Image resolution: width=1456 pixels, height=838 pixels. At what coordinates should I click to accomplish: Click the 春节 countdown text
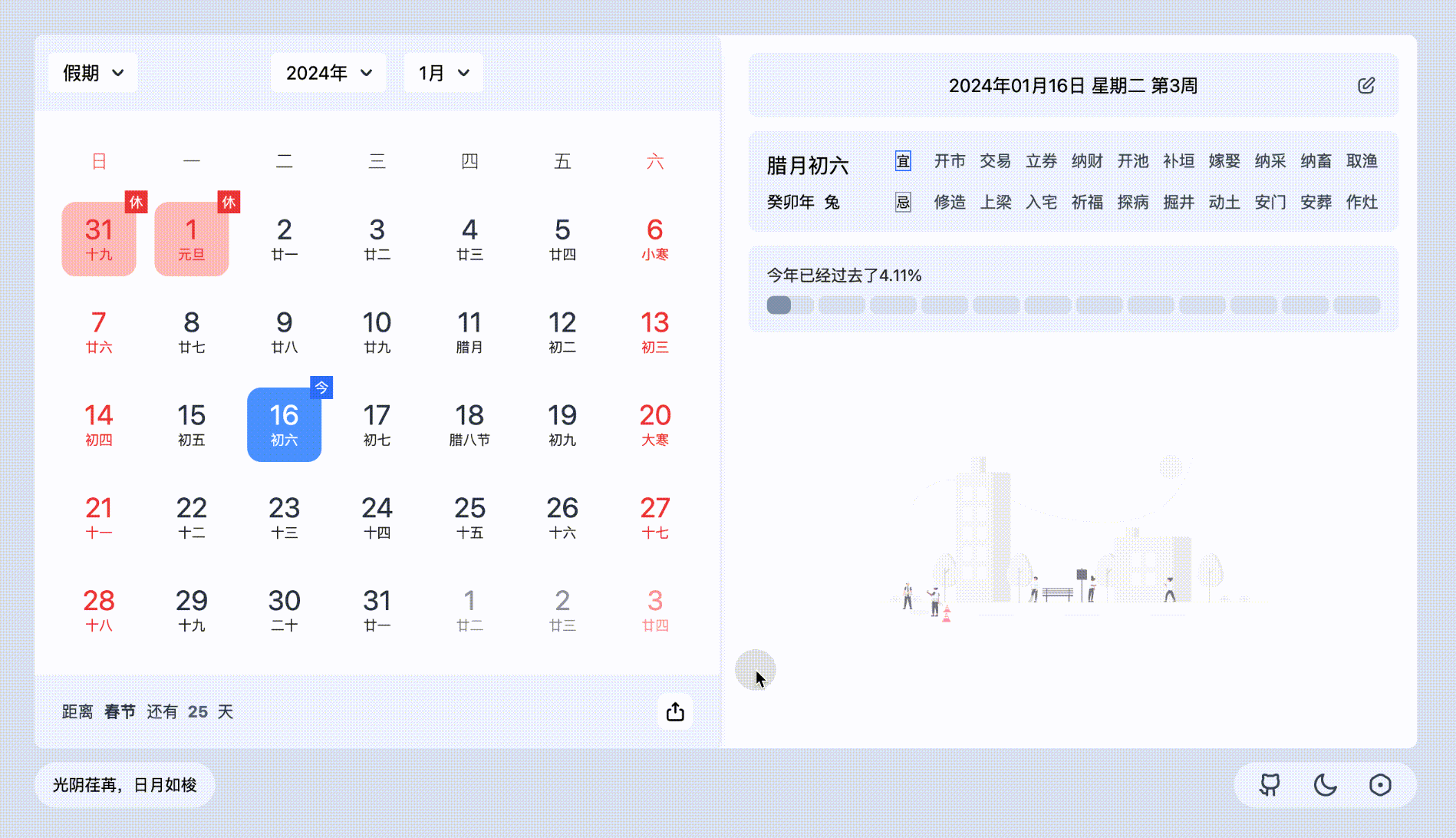[120, 712]
